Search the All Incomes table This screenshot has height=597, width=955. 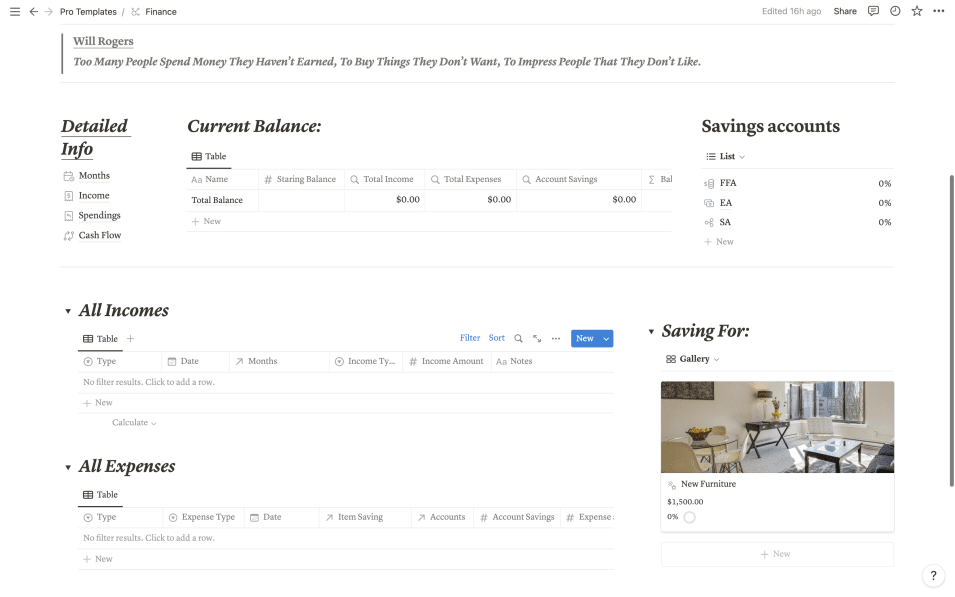click(x=518, y=339)
